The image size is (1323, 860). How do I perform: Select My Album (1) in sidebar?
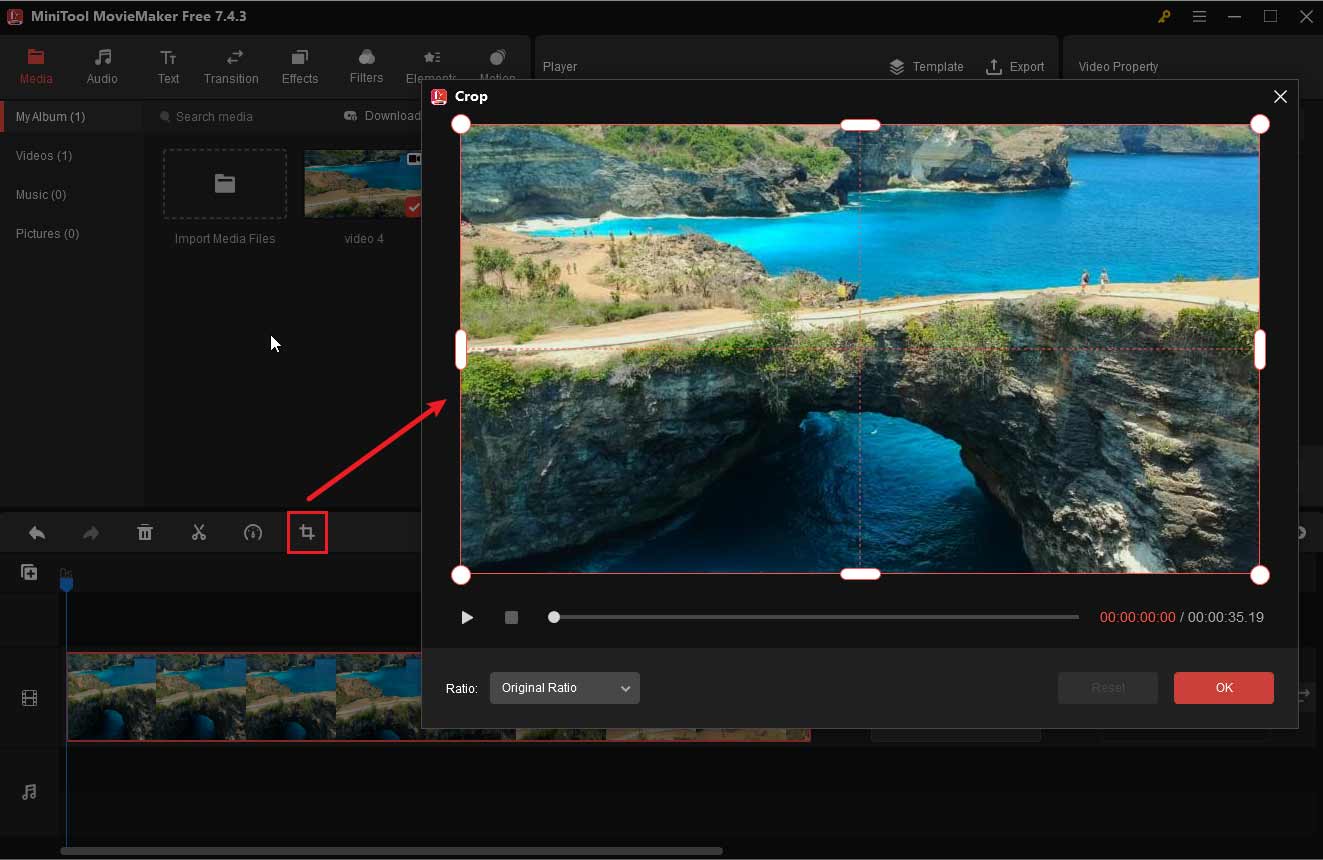pyautogui.click(x=71, y=117)
